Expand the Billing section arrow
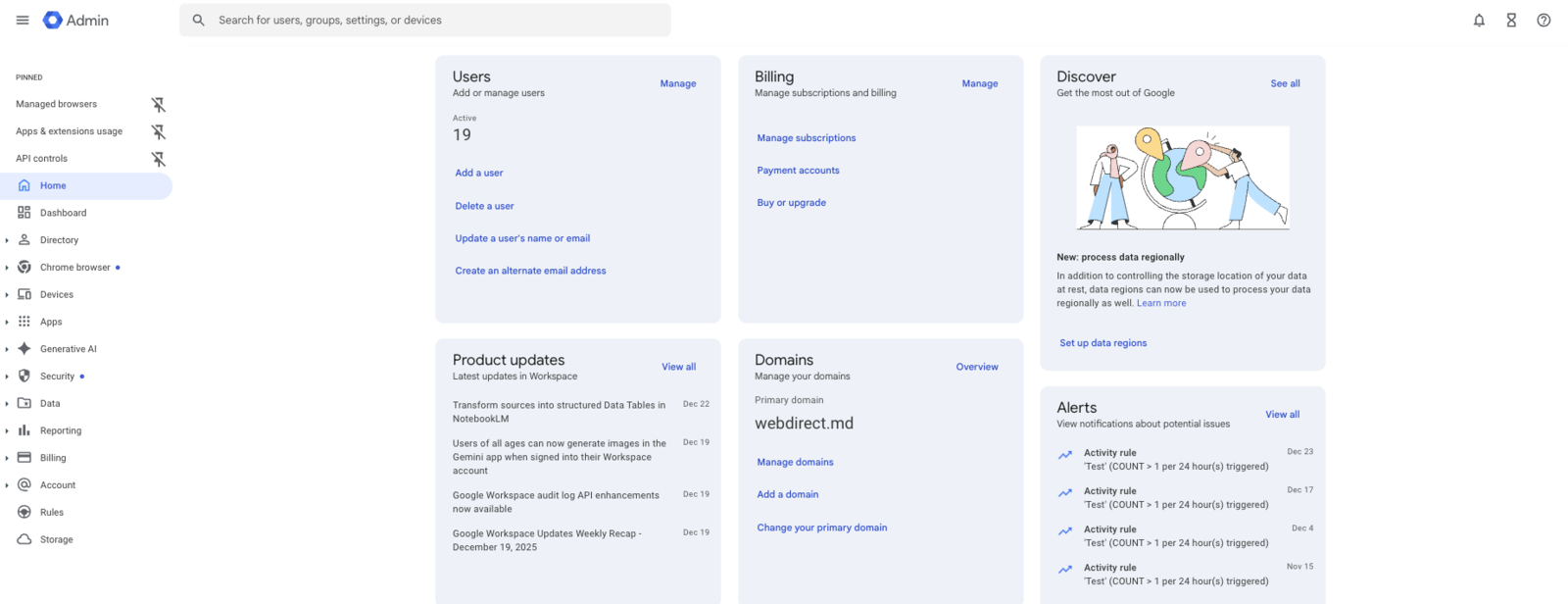Image resolution: width=1568 pixels, height=604 pixels. [7, 458]
